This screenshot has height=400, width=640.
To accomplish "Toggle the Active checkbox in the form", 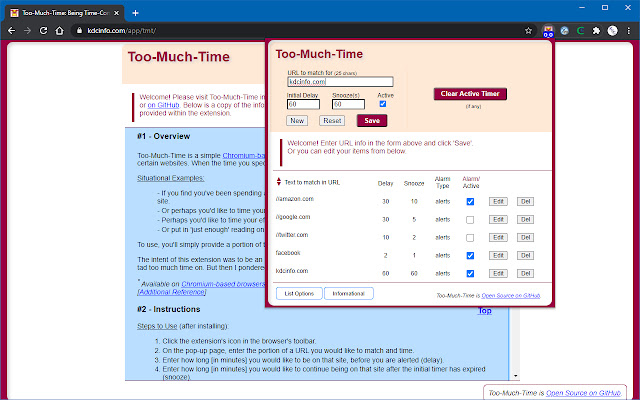I will [x=383, y=104].
